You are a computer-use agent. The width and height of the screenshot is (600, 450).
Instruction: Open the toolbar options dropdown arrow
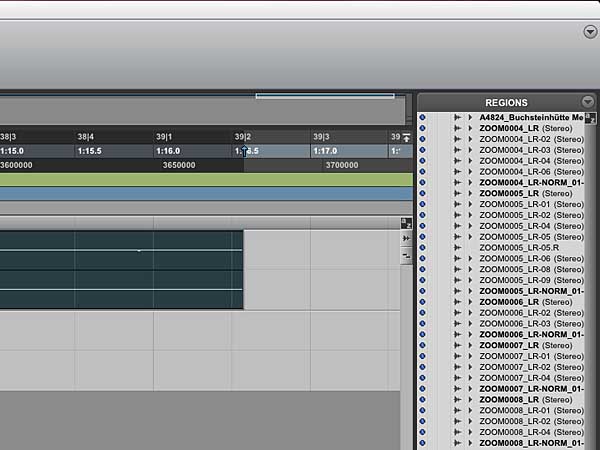590,32
